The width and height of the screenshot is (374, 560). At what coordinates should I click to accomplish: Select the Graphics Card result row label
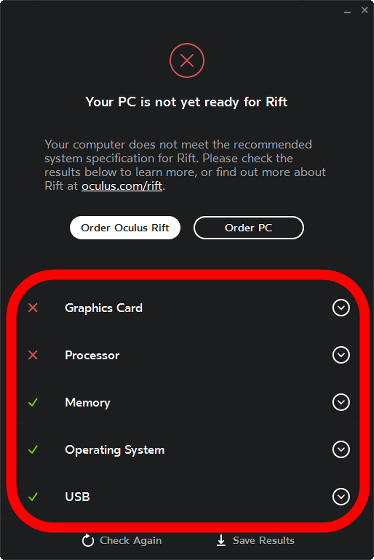pyautogui.click(x=104, y=308)
